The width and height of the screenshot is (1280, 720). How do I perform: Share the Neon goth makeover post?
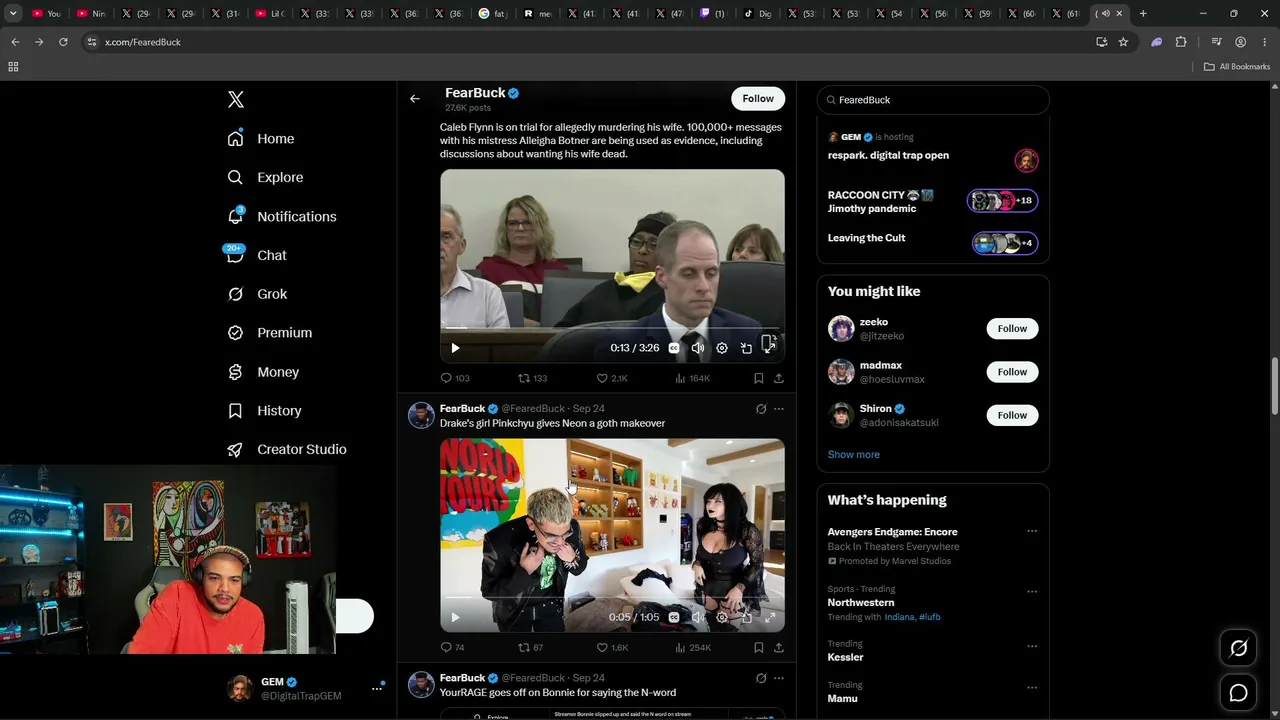778,647
